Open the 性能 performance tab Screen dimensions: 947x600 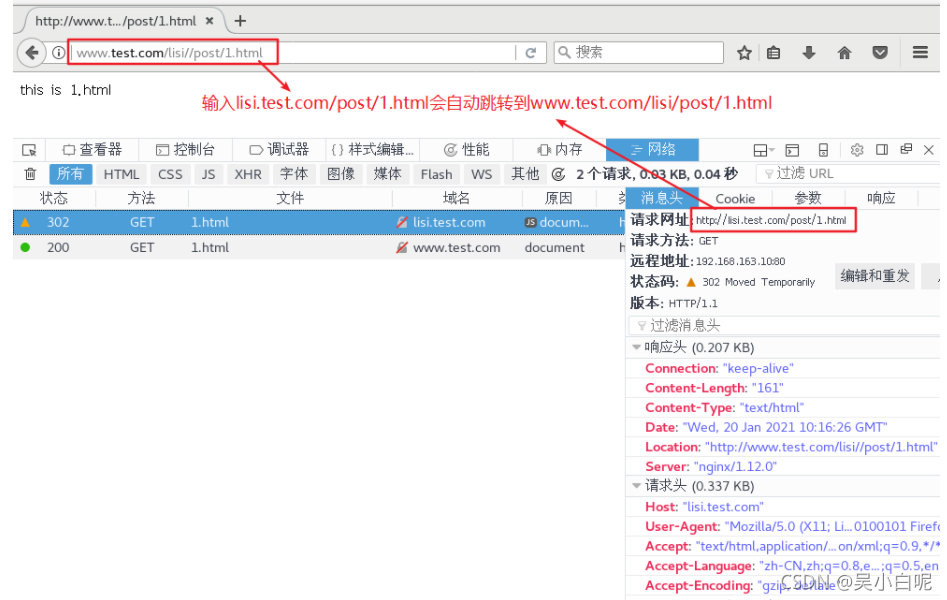pyautogui.click(x=466, y=150)
